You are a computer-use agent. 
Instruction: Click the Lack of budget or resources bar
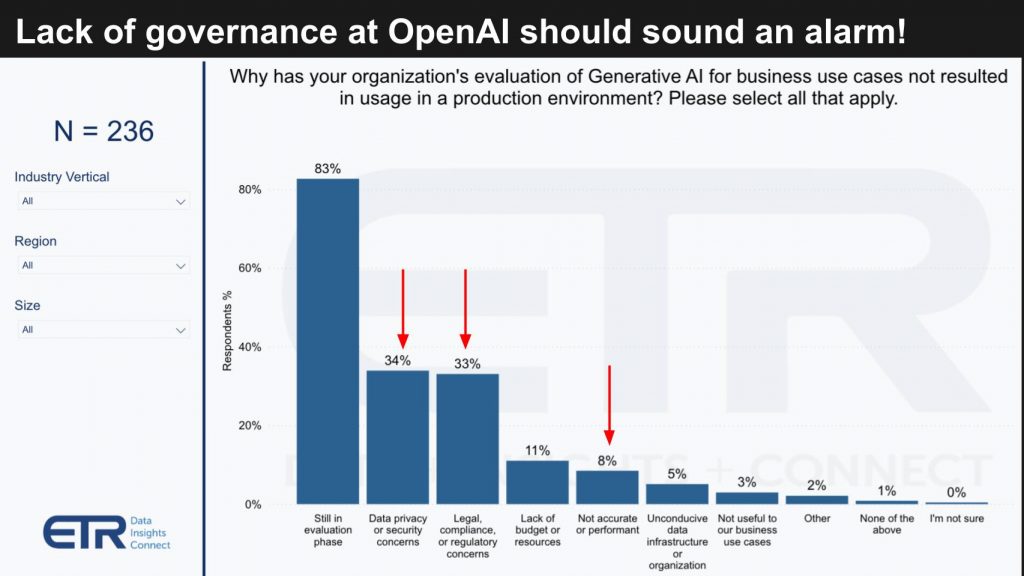click(537, 480)
